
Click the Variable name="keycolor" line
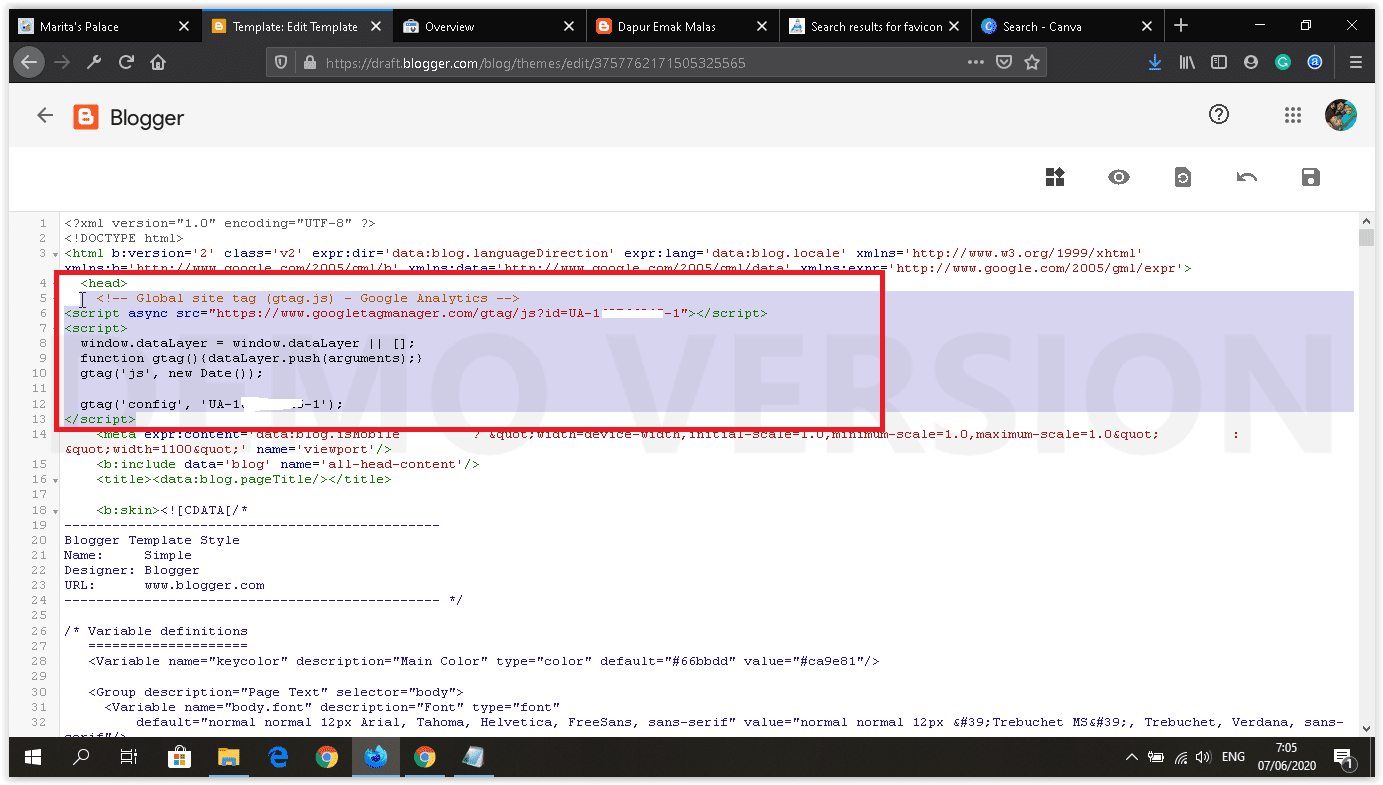pyautogui.click(x=484, y=661)
